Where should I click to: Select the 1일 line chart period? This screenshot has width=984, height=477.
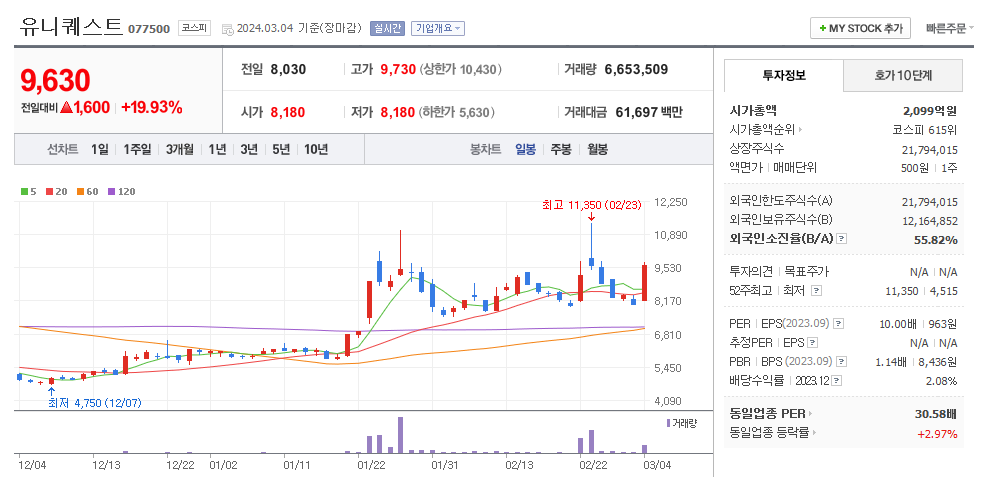(x=100, y=149)
